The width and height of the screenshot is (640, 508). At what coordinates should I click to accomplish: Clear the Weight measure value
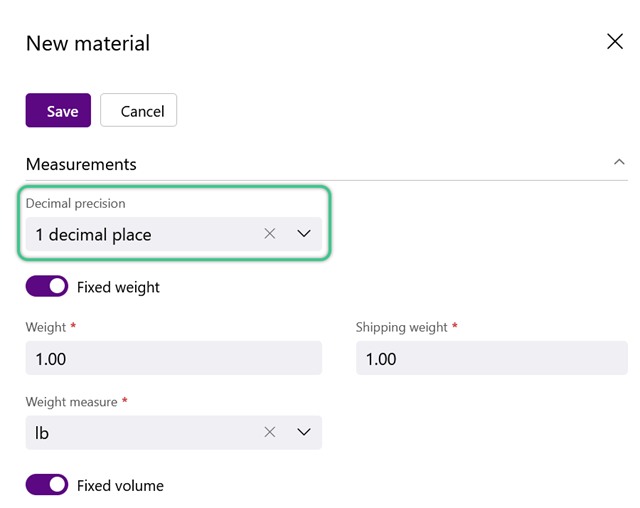[270, 432]
